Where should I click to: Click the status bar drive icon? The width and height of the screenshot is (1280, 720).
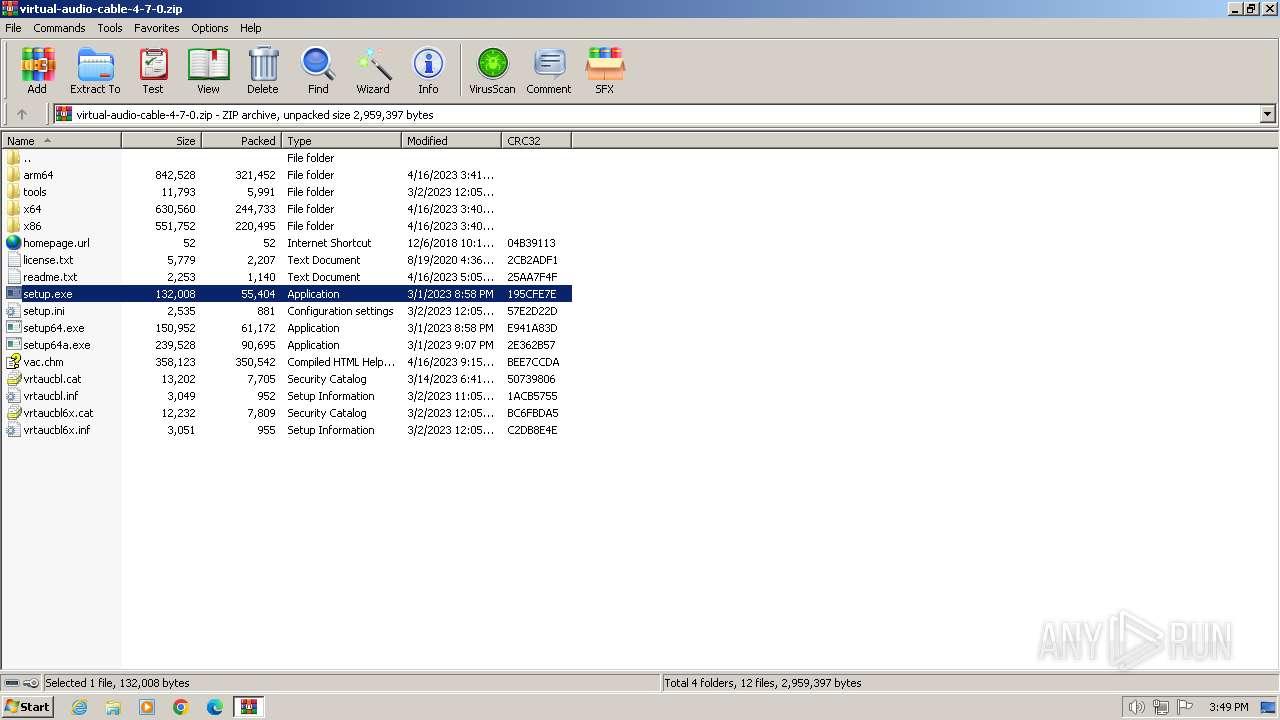[x=12, y=683]
